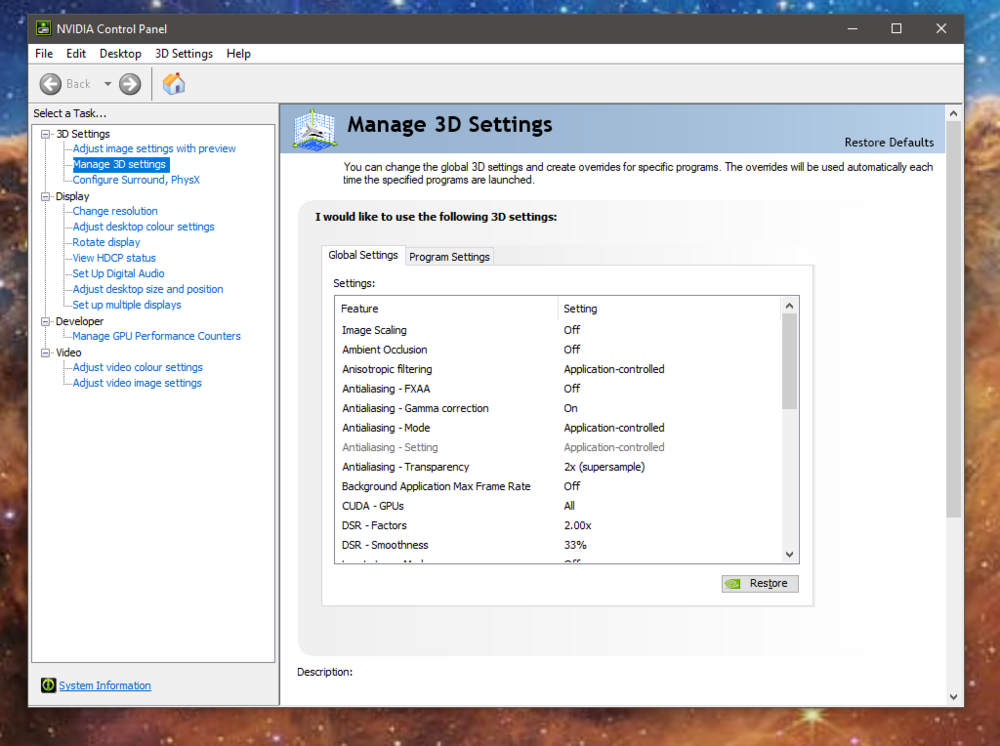Open Adjust image settings with preview

[154, 149]
